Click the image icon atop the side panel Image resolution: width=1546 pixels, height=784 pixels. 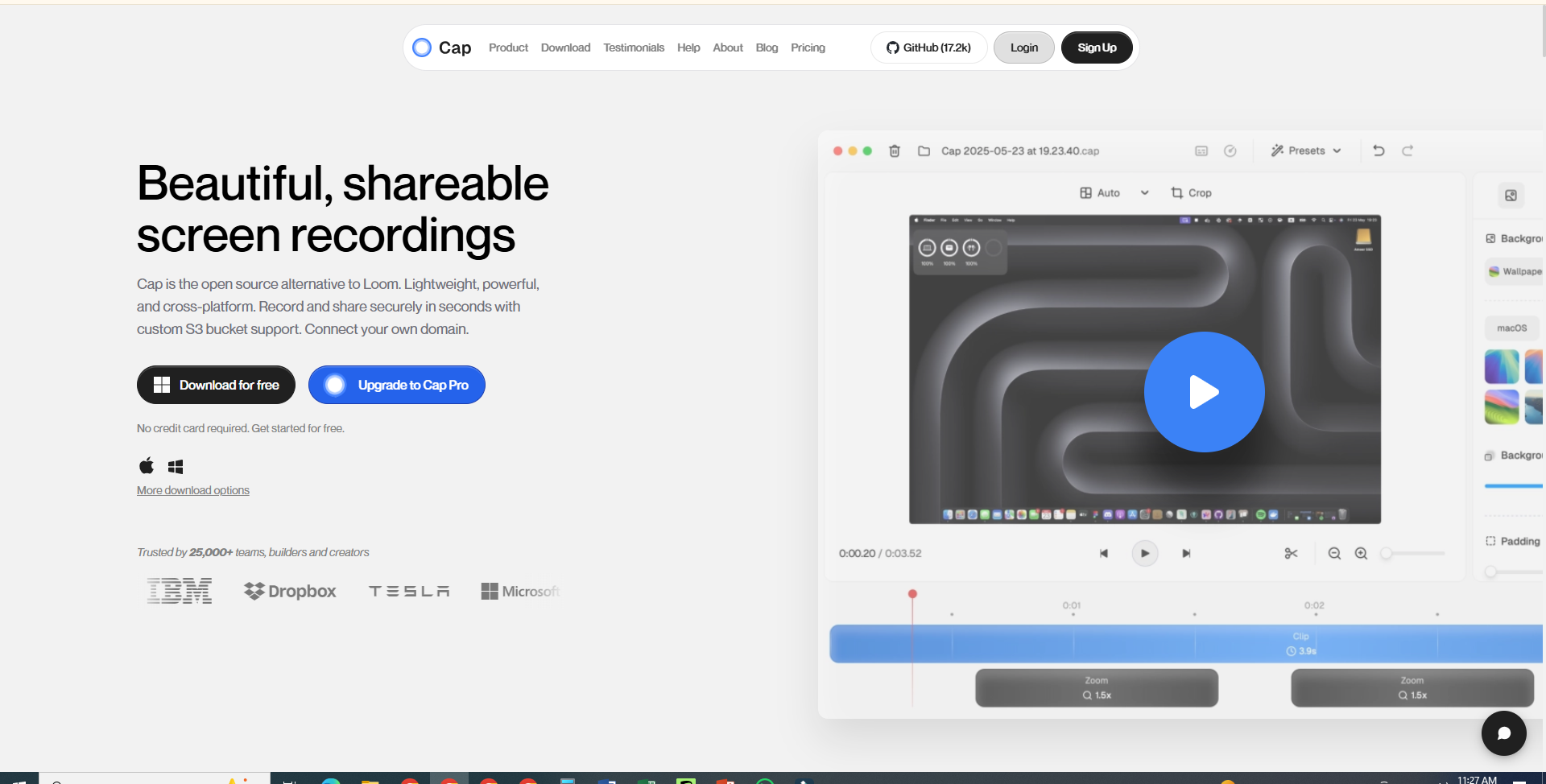tap(1511, 195)
